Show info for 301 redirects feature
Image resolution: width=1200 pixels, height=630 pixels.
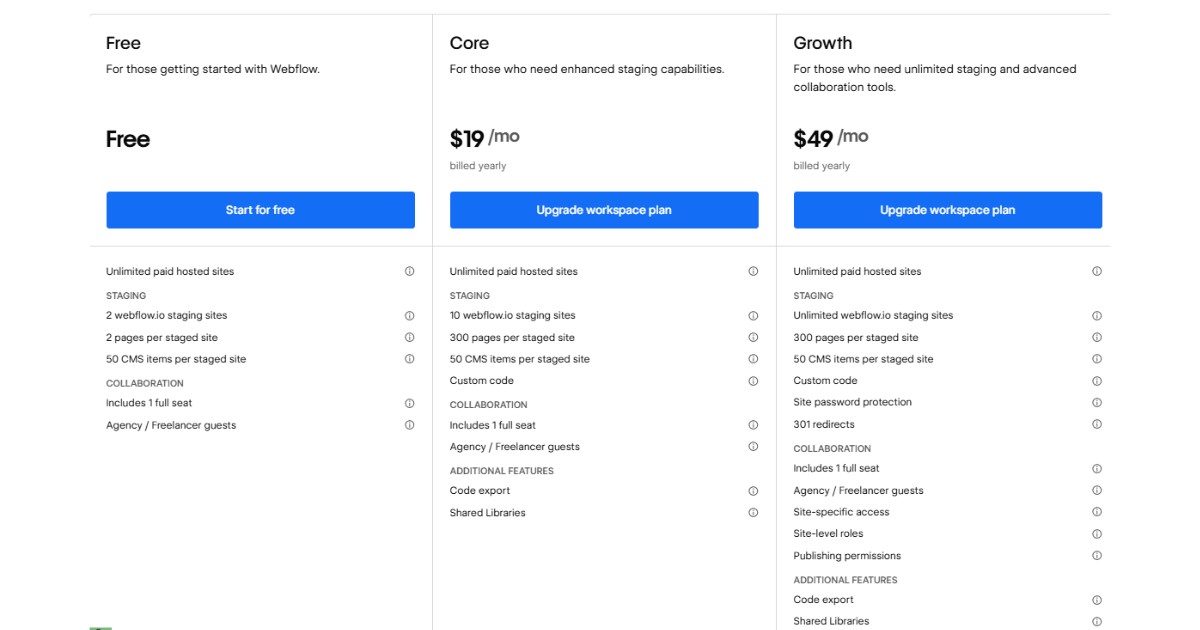1097,425
